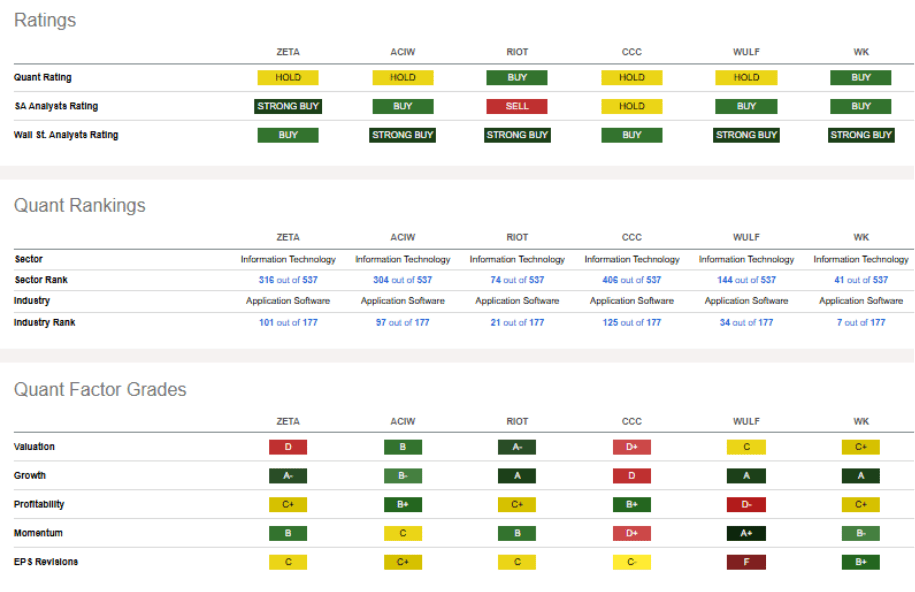The width and height of the screenshot is (915, 592).
Task: Open ZETA sector rank 316 link
Action: (x=267, y=280)
